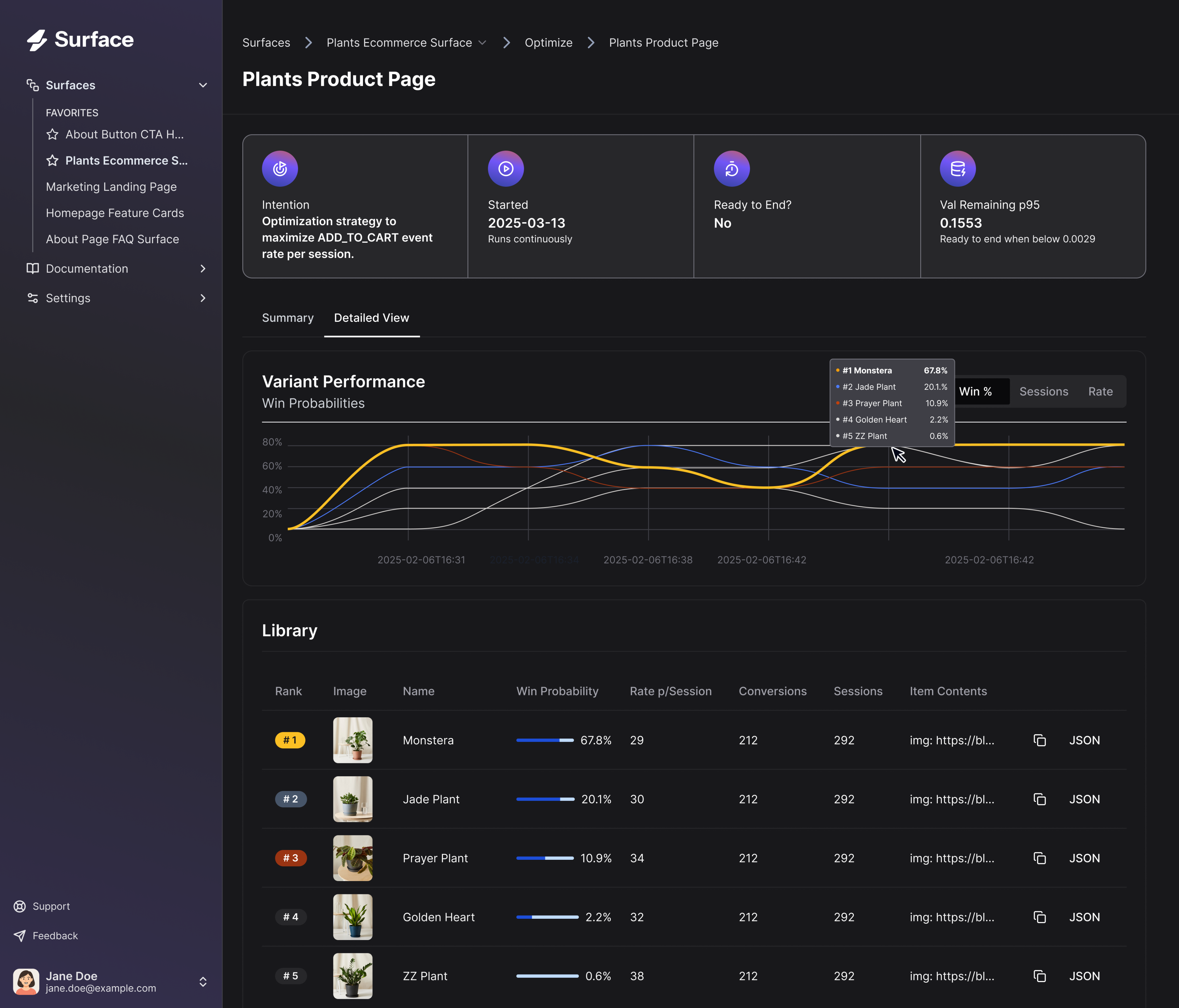
Task: Click the Val Remaining database icon
Action: coord(957,168)
